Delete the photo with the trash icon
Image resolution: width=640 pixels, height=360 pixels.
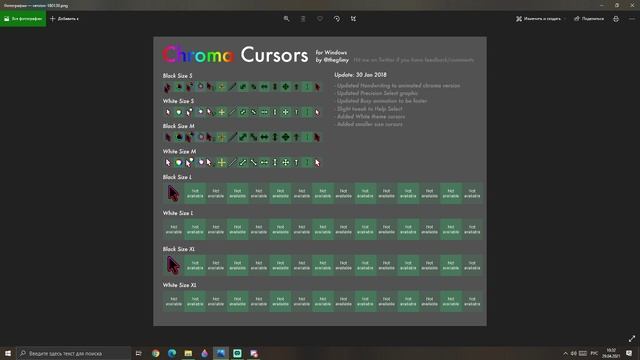coord(303,19)
